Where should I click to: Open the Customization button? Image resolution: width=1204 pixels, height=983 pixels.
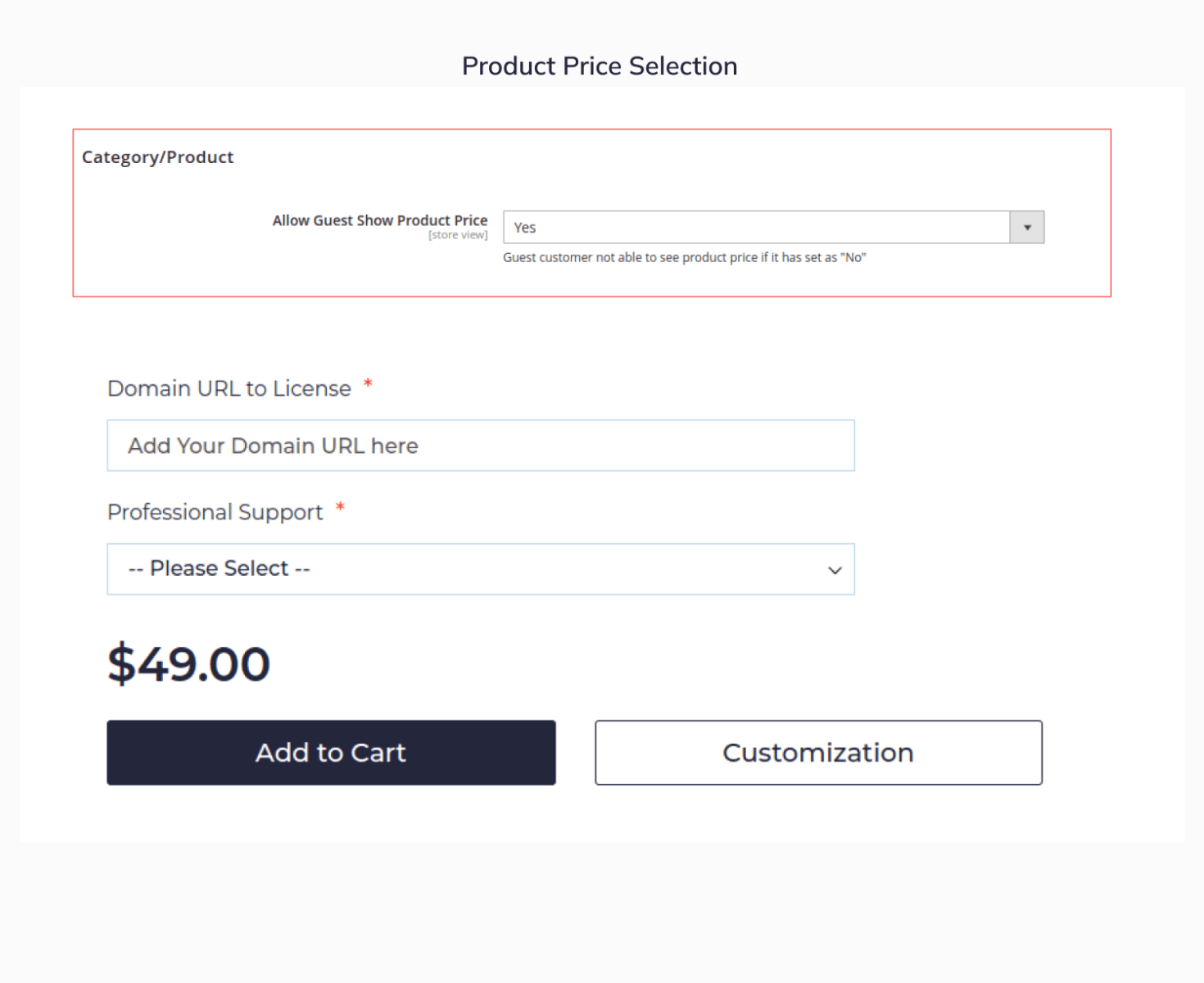(818, 753)
